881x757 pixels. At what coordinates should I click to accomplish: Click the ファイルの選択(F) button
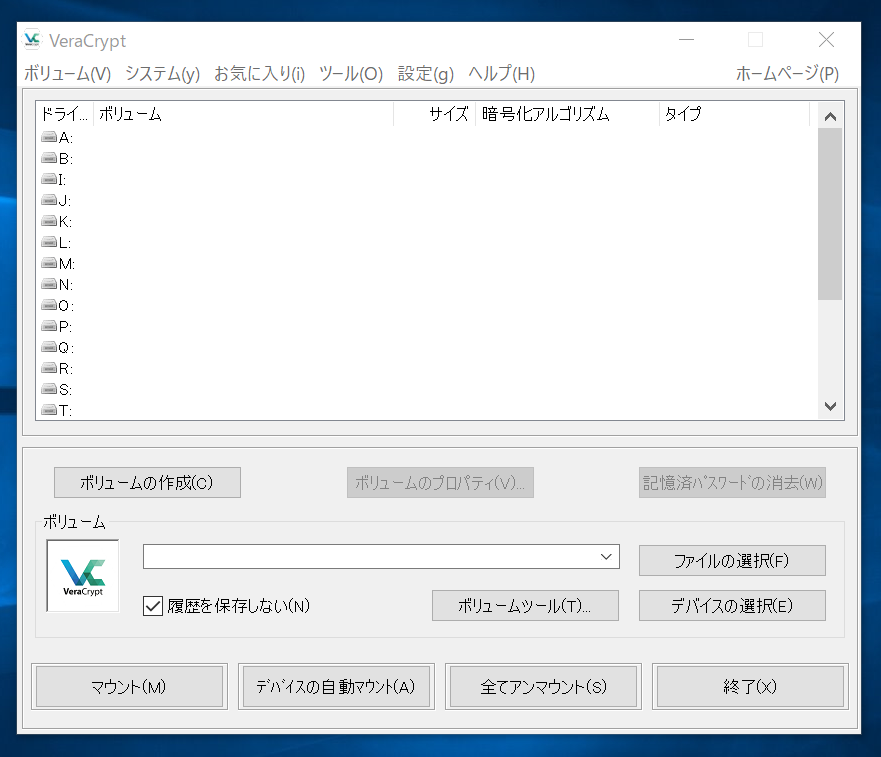732,561
